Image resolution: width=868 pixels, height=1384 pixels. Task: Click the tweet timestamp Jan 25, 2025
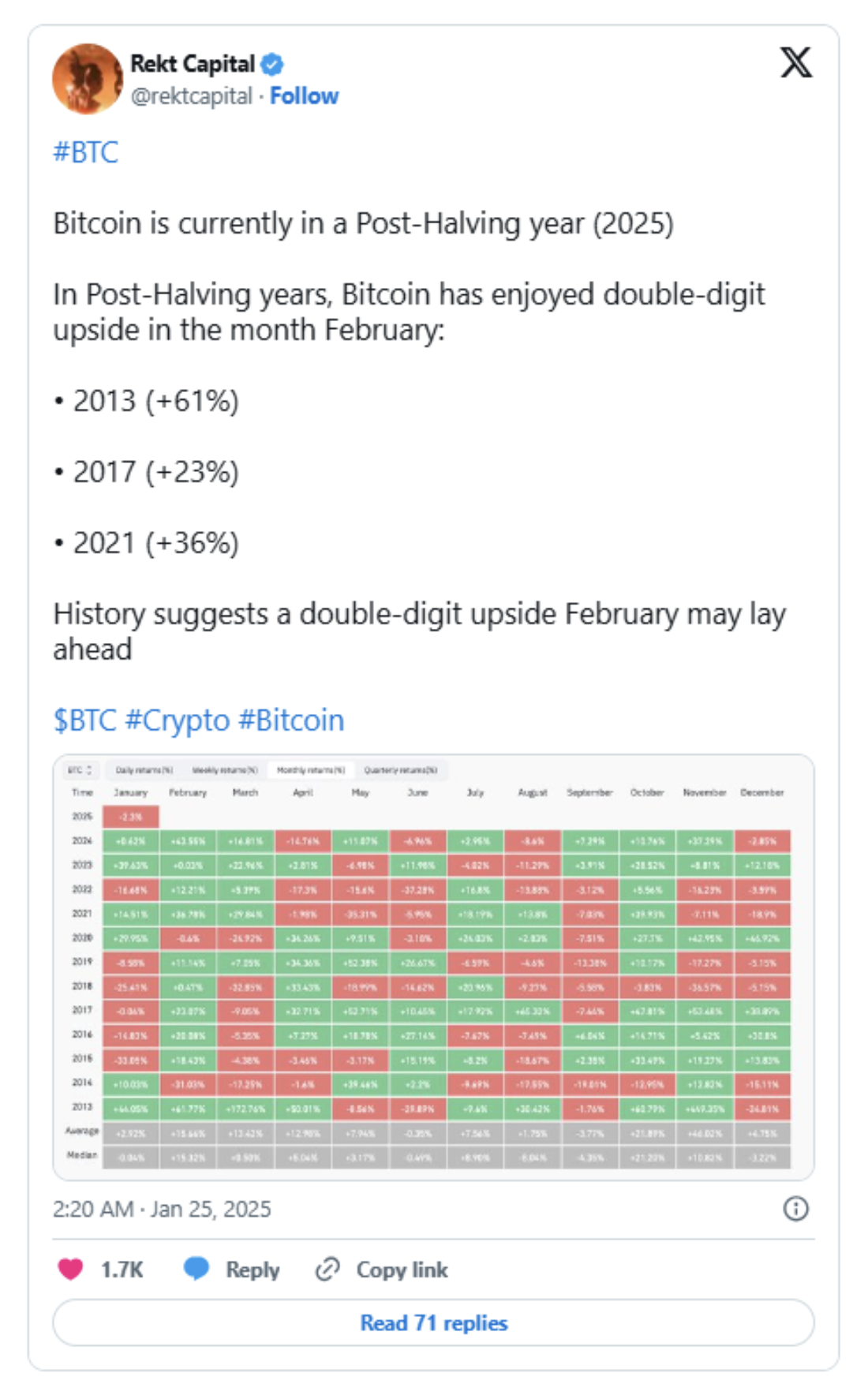click(x=162, y=1209)
